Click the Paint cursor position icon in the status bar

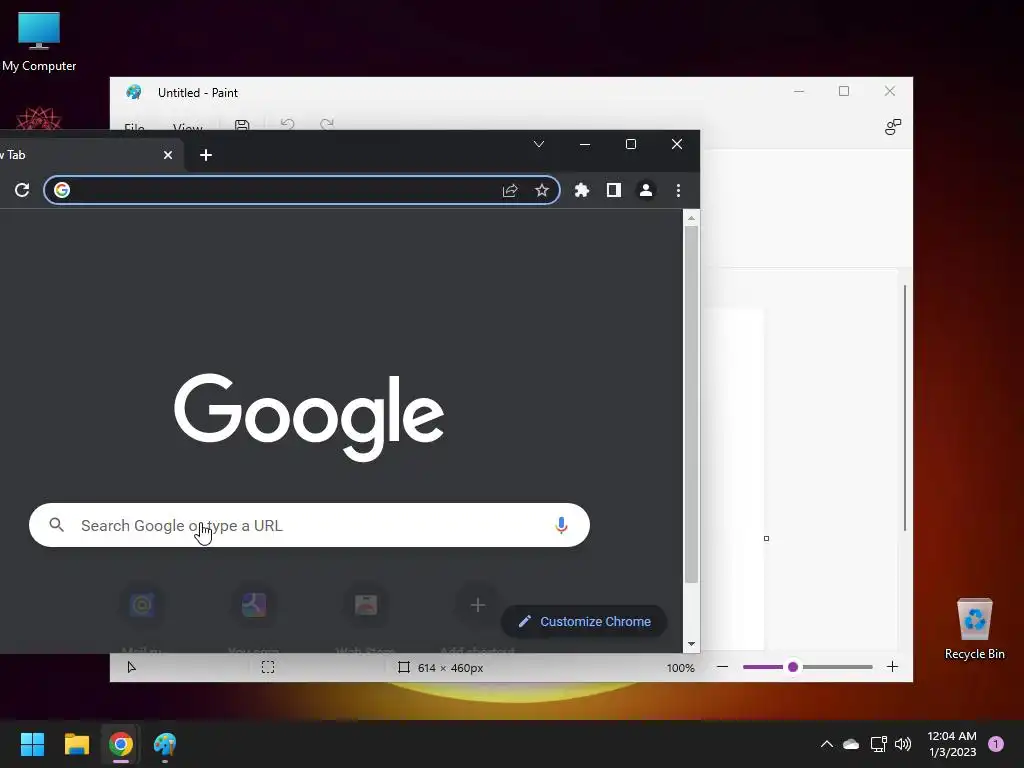tap(131, 667)
